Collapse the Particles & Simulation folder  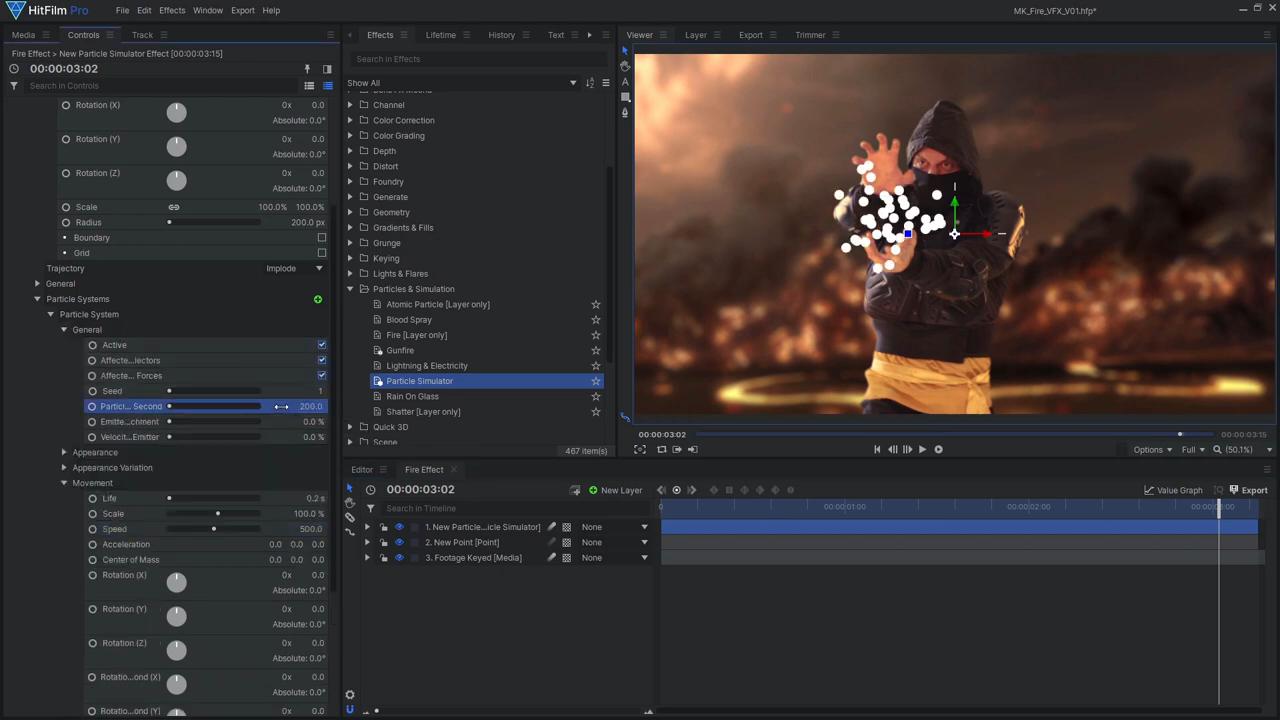coord(350,289)
